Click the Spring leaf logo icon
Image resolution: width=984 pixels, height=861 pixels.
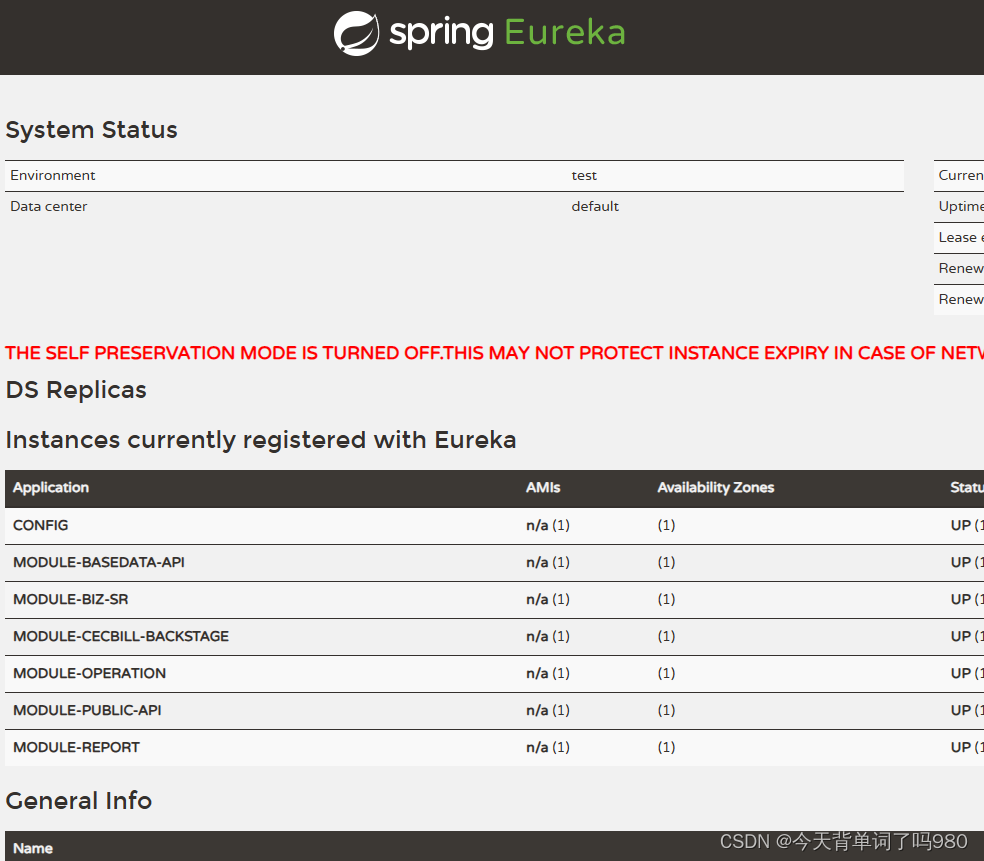click(x=357, y=32)
